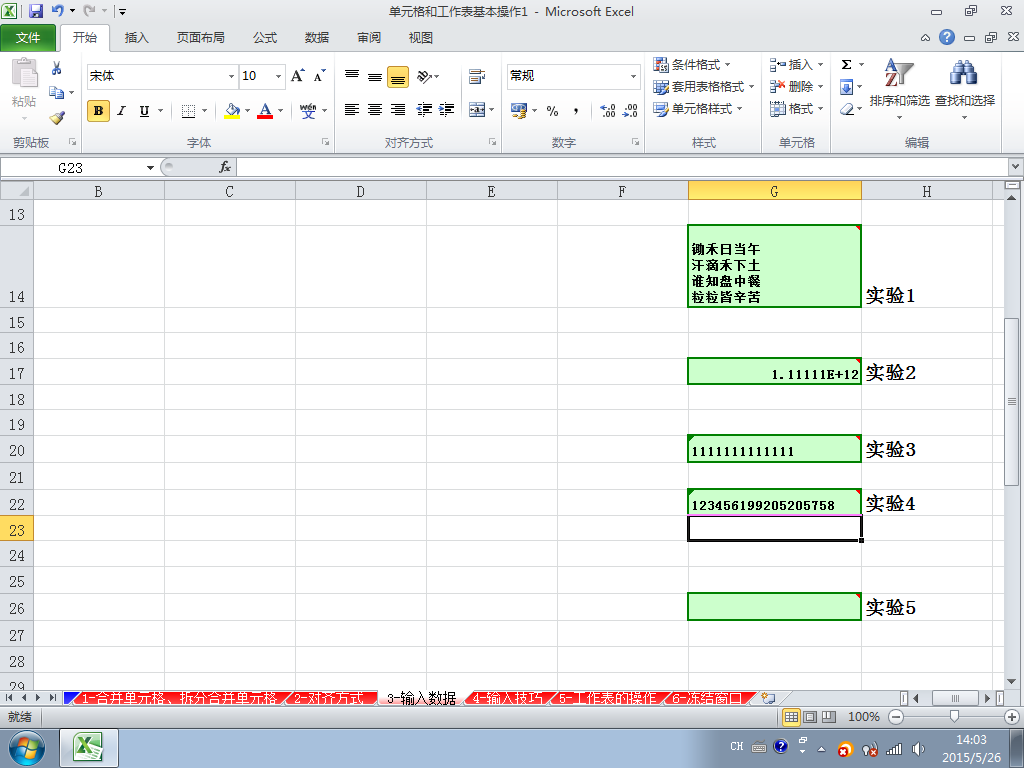Open the font color dropdown arrow

(281, 110)
